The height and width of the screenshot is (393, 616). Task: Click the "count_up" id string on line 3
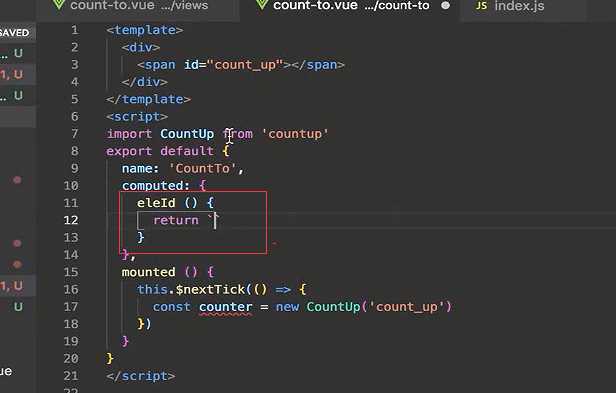[x=245, y=64]
